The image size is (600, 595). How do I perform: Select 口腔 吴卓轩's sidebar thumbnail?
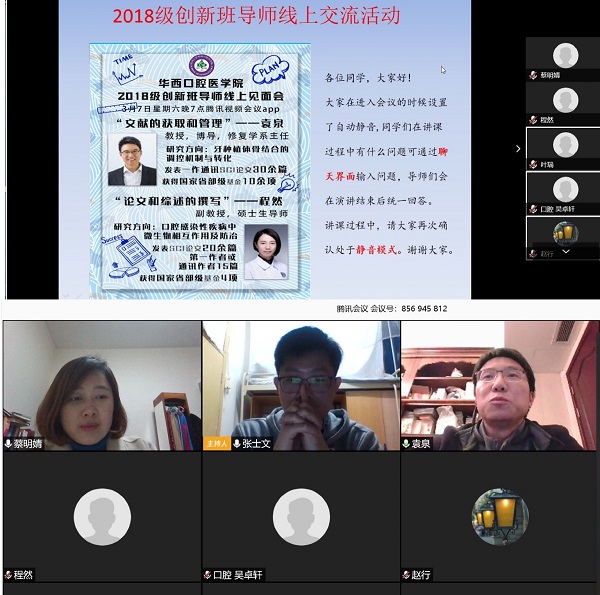coord(566,190)
